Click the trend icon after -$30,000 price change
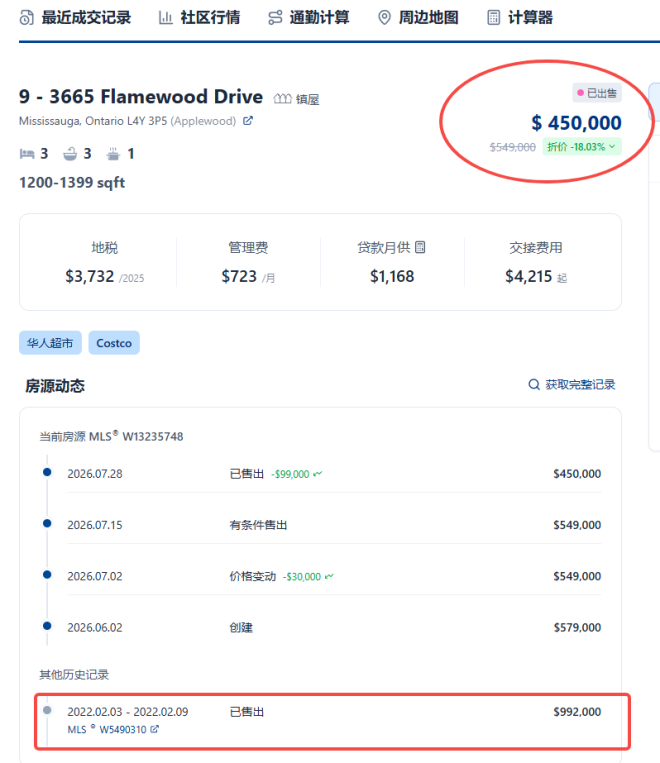The image size is (660, 763). (x=330, y=577)
